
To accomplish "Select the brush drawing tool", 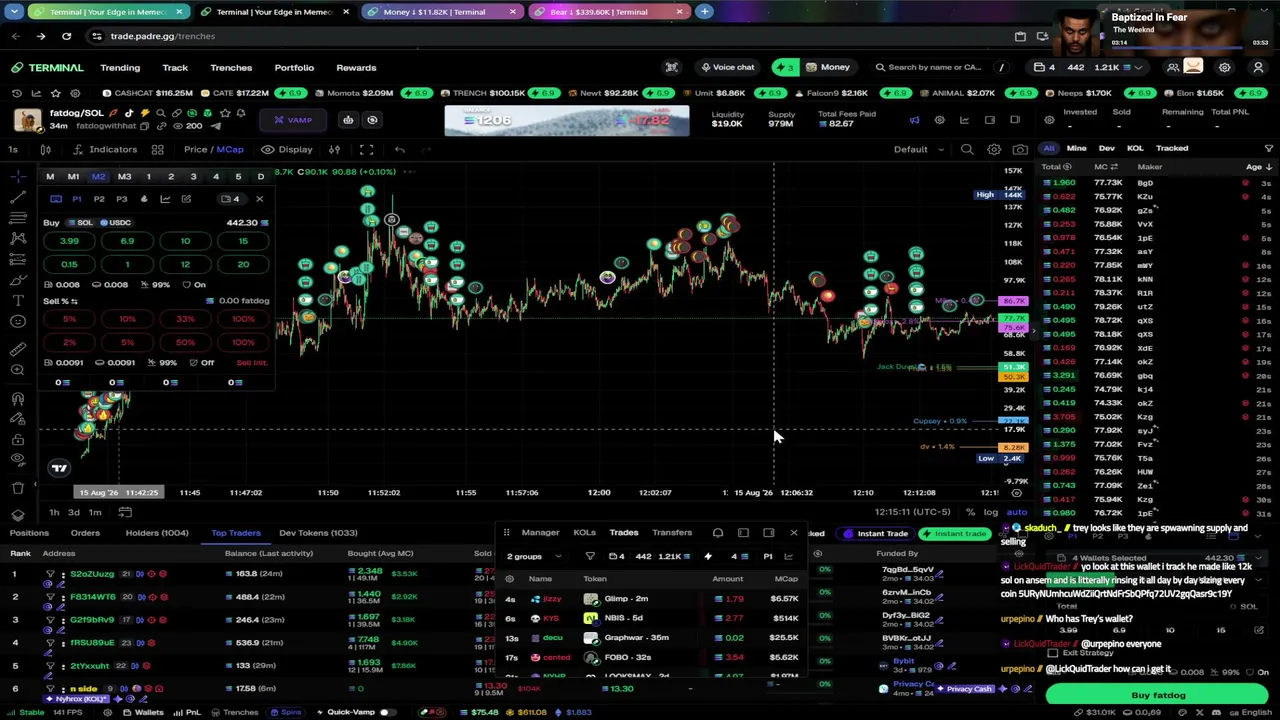I will click(x=18, y=279).
